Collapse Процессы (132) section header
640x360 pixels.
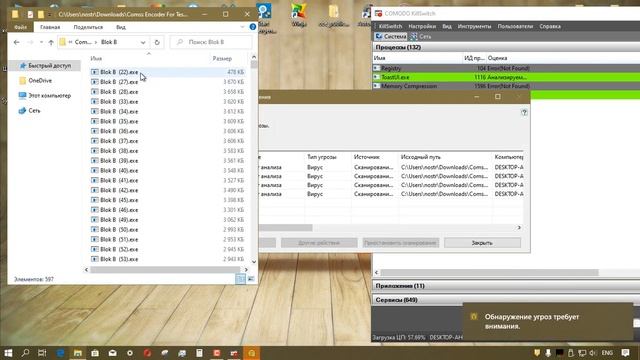pyautogui.click(x=506, y=47)
